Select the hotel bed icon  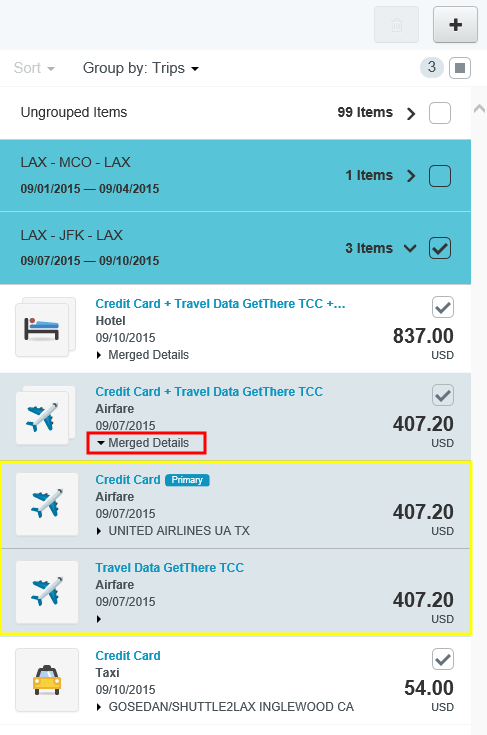(x=42, y=330)
